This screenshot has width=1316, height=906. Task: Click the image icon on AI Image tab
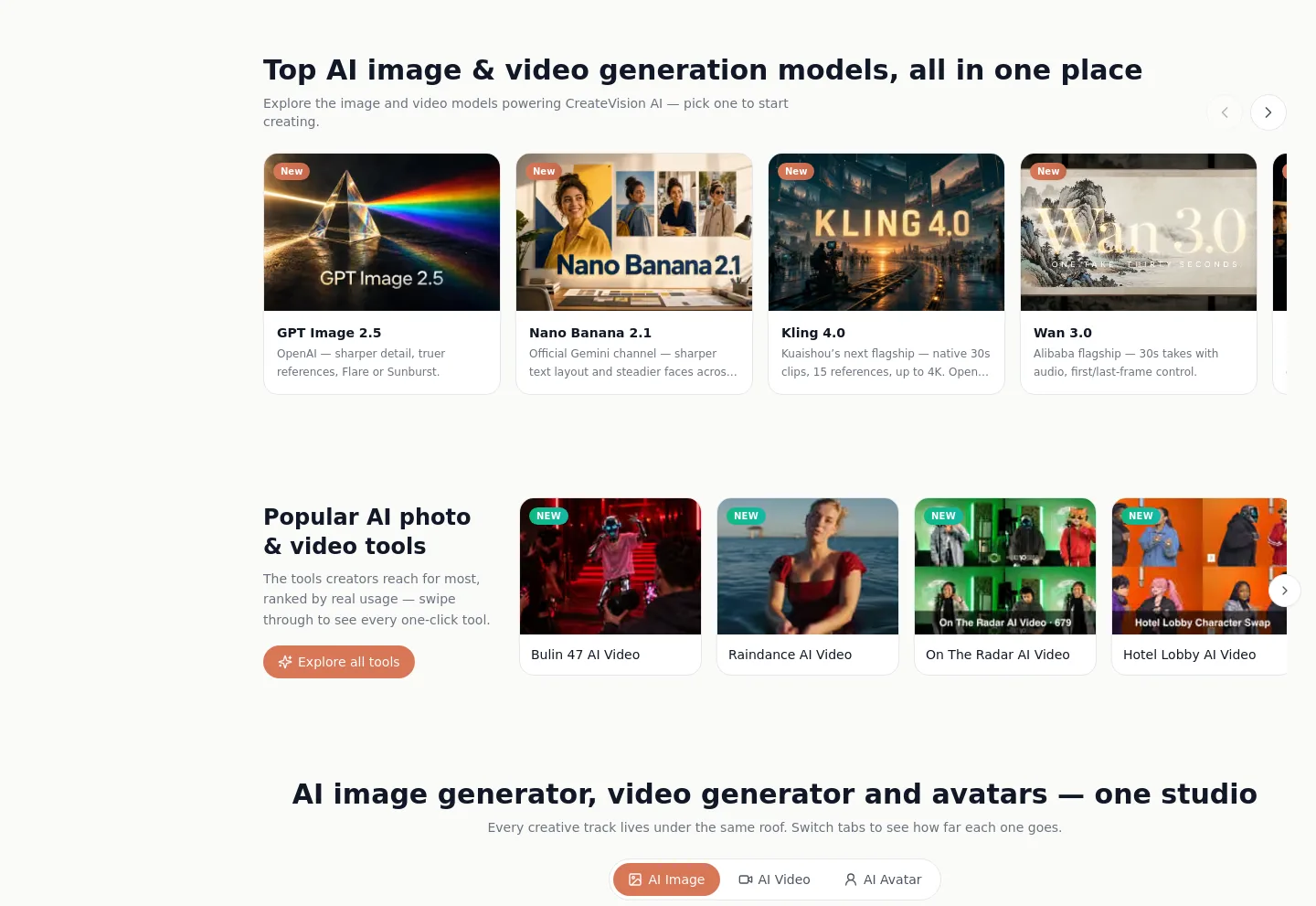pos(635,879)
